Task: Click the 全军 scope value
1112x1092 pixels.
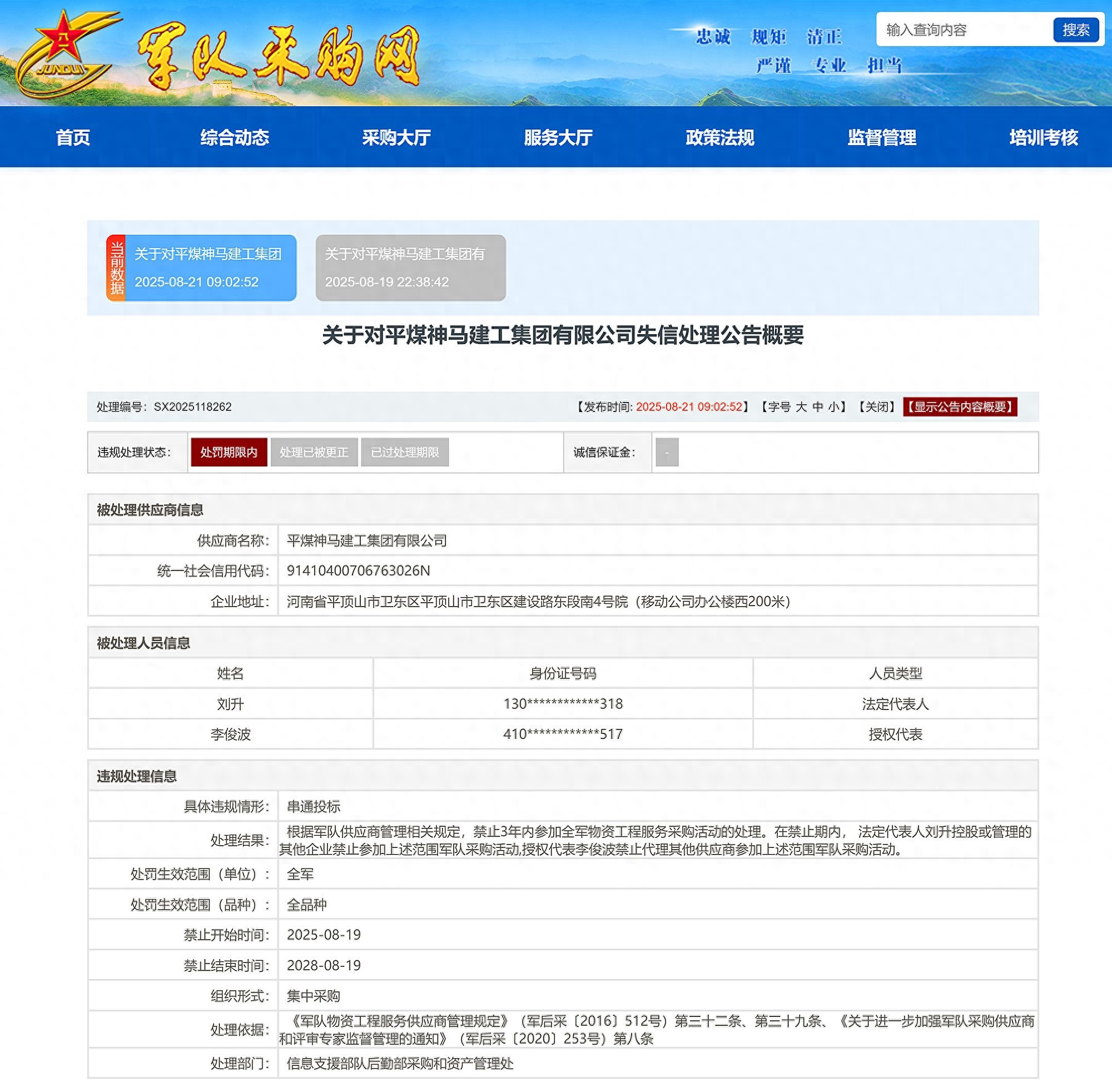Action: point(300,874)
